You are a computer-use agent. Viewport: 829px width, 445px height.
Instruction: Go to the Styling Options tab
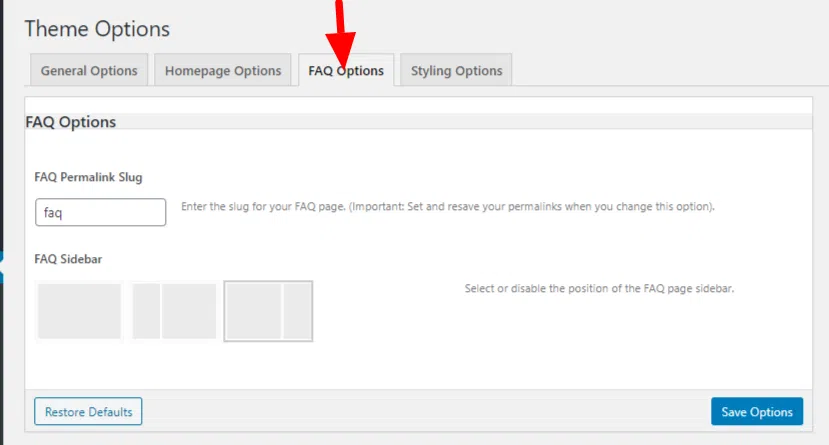[x=456, y=71]
